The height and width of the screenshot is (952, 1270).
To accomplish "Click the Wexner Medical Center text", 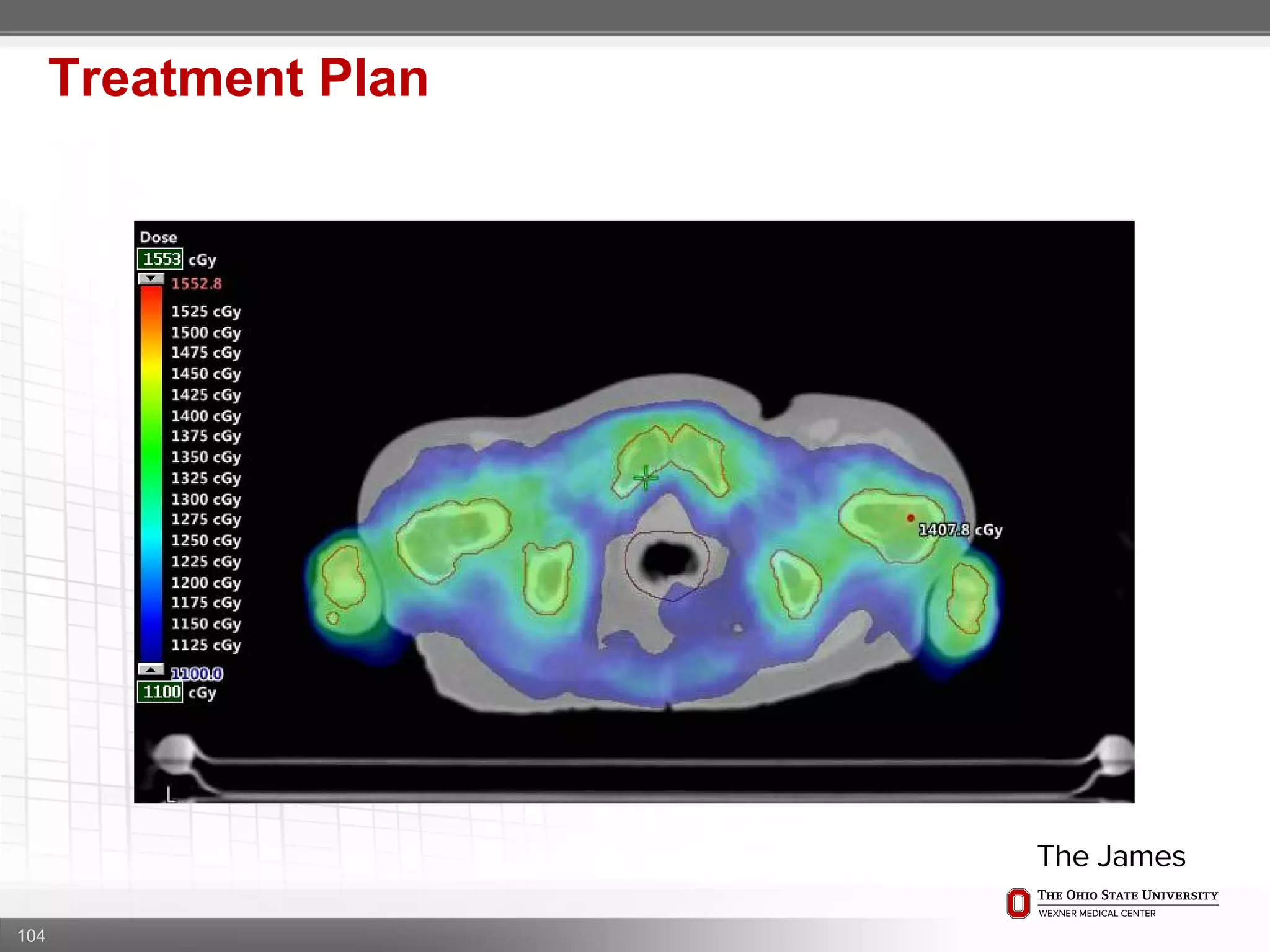I will point(1097,914).
